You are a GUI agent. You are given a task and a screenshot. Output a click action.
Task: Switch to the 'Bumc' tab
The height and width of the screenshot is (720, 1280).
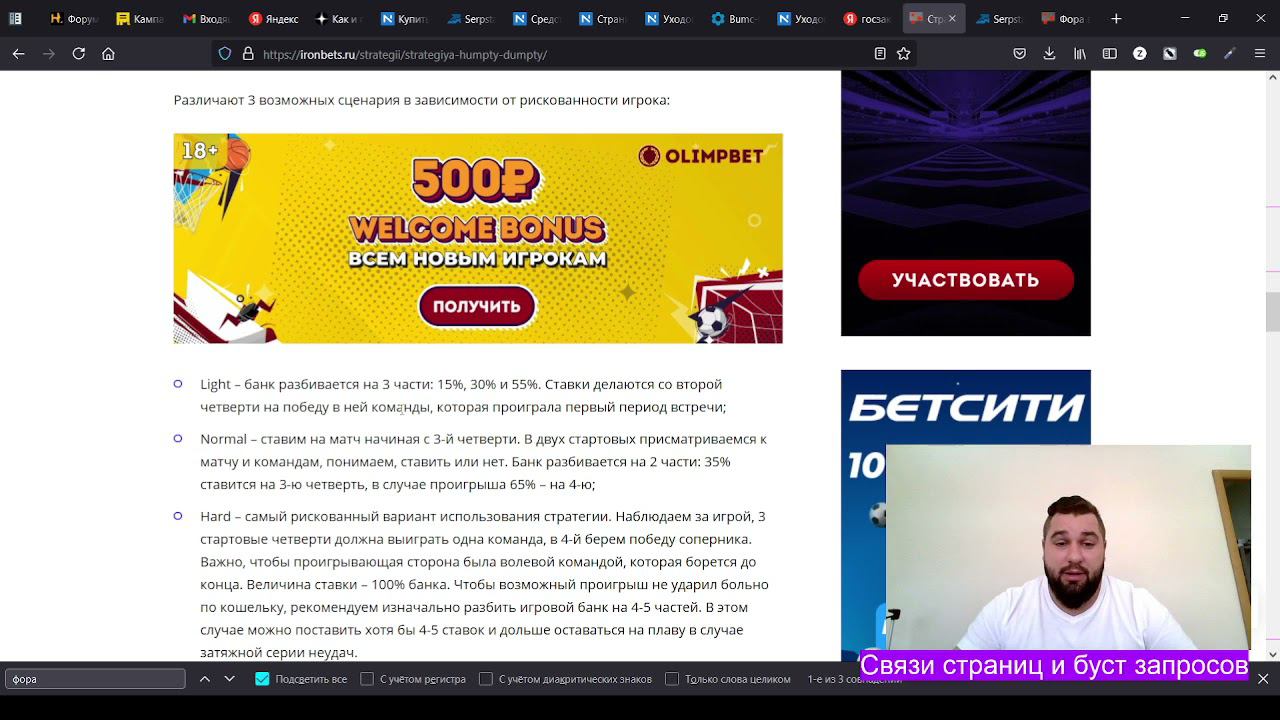[x=735, y=18]
